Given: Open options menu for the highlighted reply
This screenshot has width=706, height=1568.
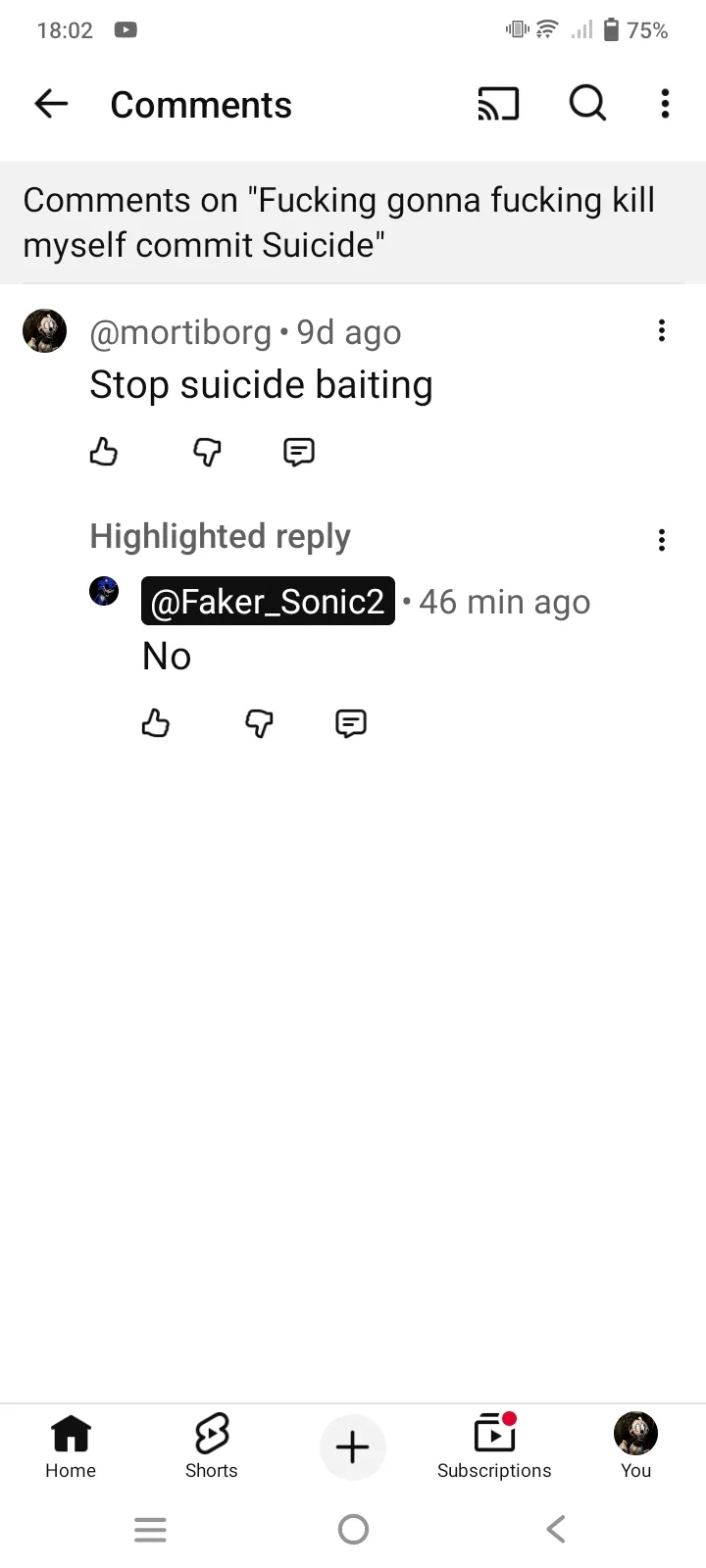Looking at the screenshot, I should [662, 540].
